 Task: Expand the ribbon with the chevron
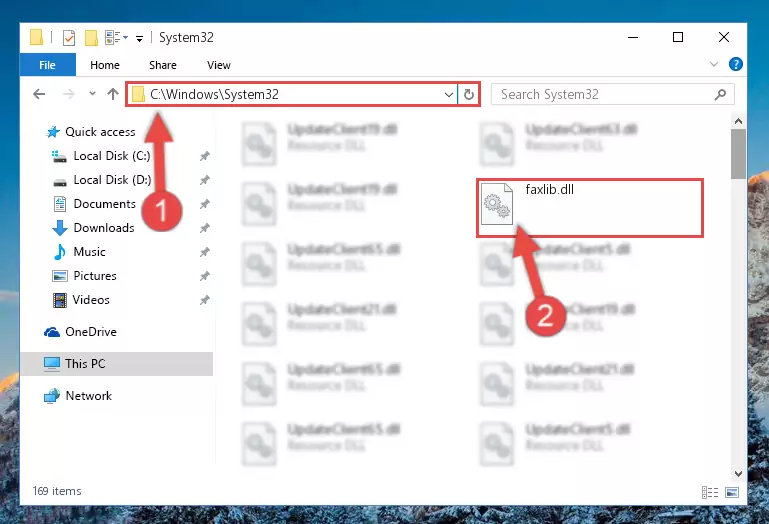[x=714, y=64]
